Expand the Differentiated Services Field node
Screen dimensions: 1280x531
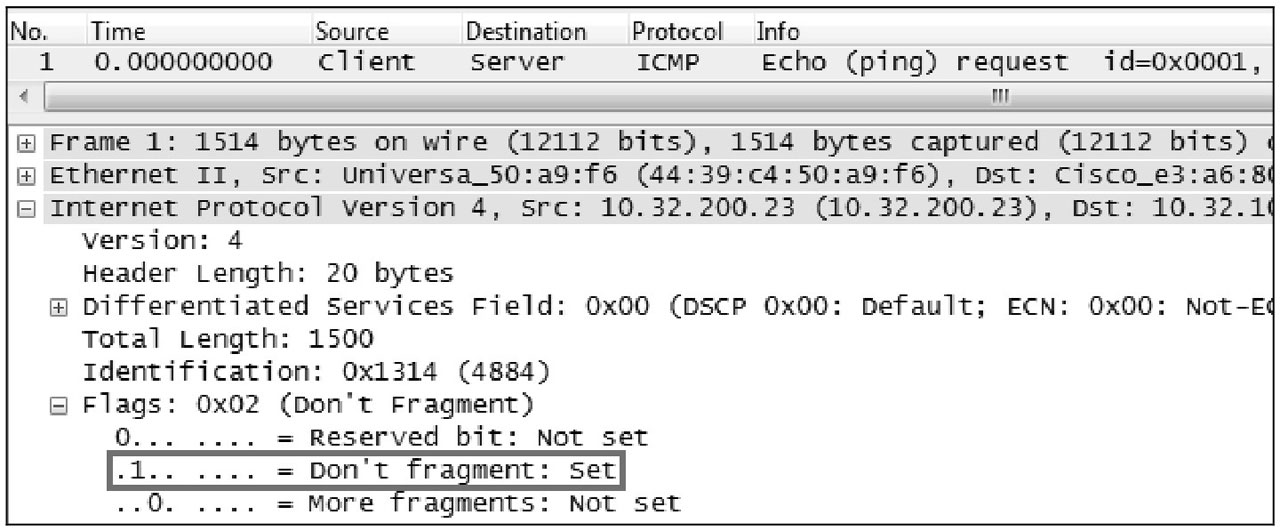(x=68, y=306)
